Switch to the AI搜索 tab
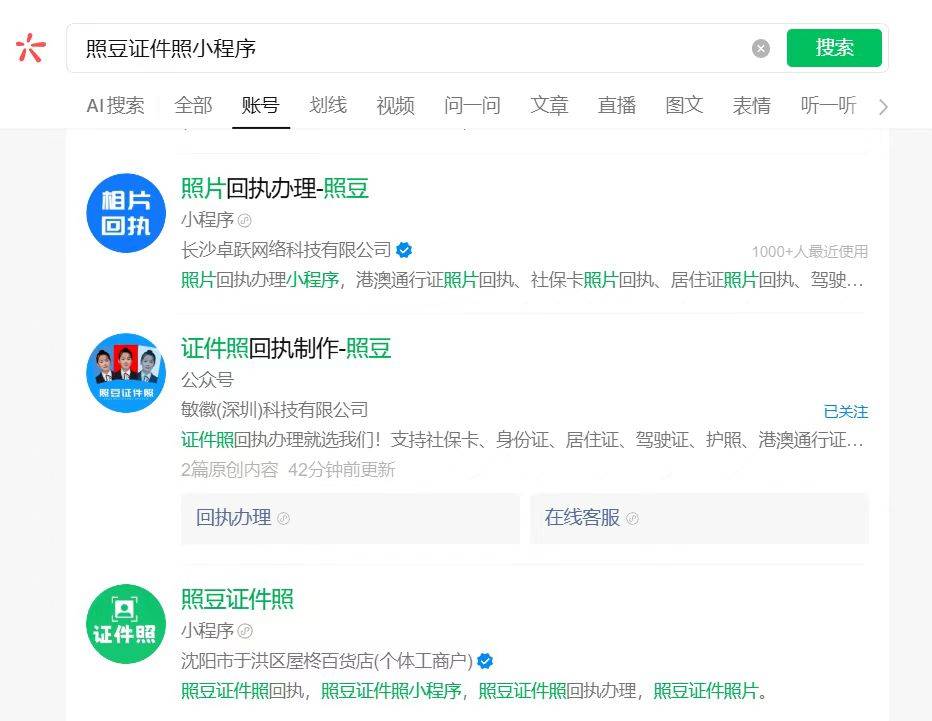This screenshot has width=932, height=721. pos(115,105)
